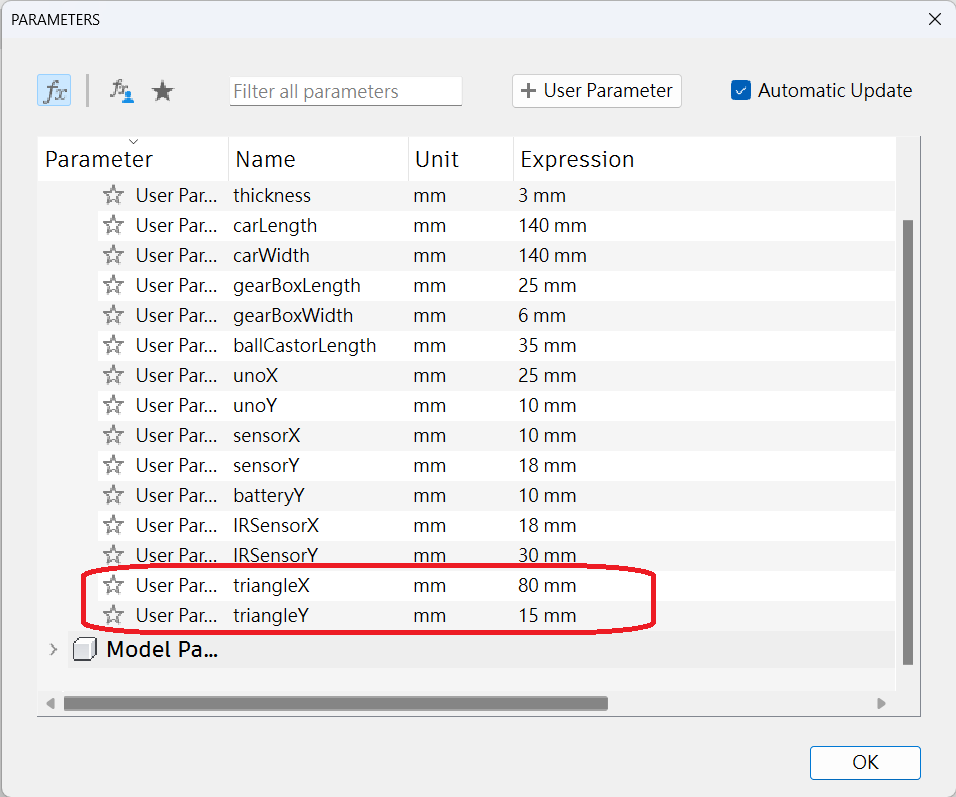Click the Model Parameters cube icon
The image size is (956, 797).
[x=86, y=650]
